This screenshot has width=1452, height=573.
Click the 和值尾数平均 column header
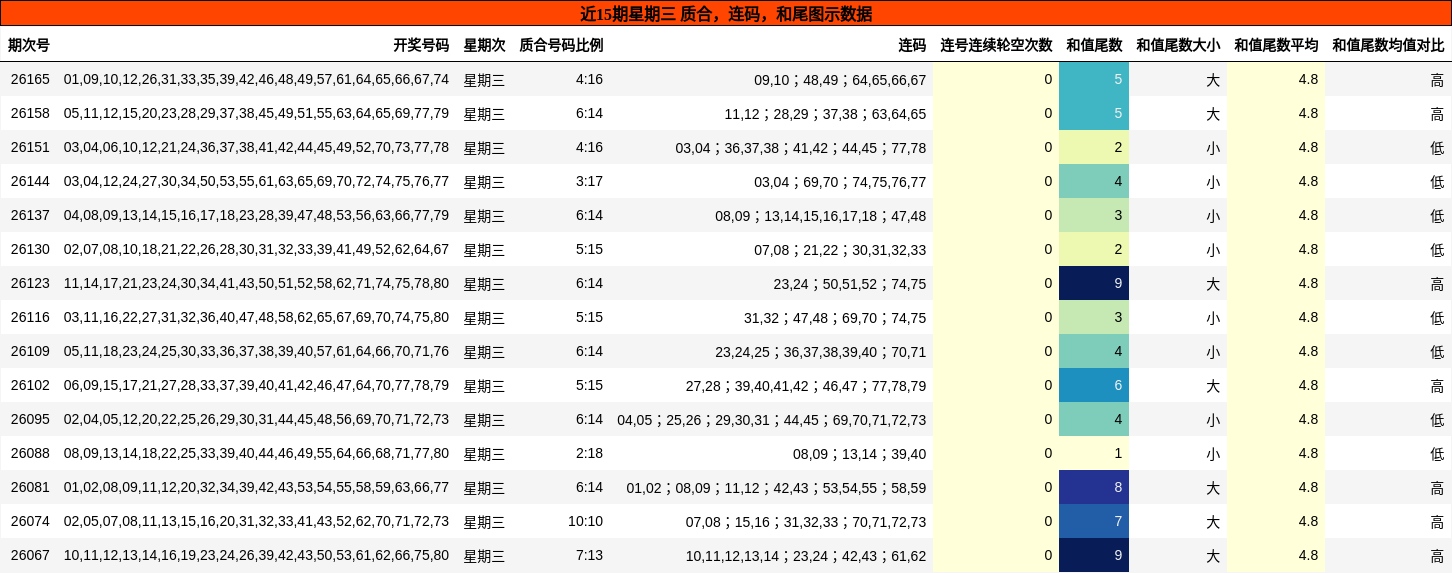1276,45
